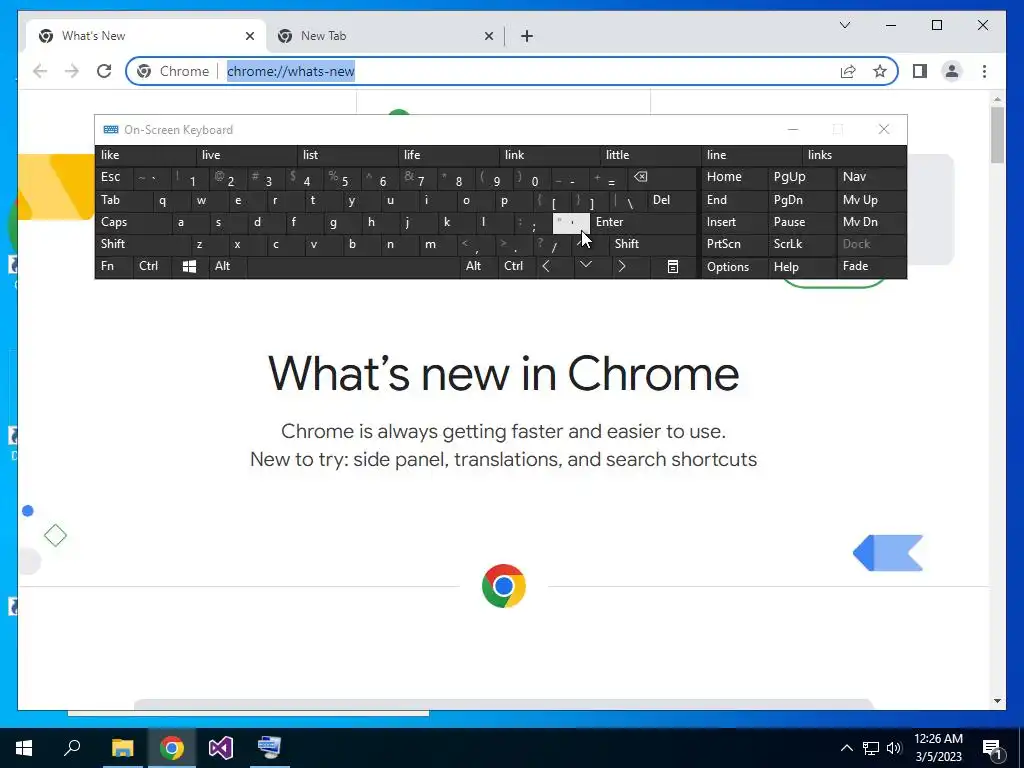Tap the Esc key on On-Screen Keyboard
1024x768 pixels.
114,177
